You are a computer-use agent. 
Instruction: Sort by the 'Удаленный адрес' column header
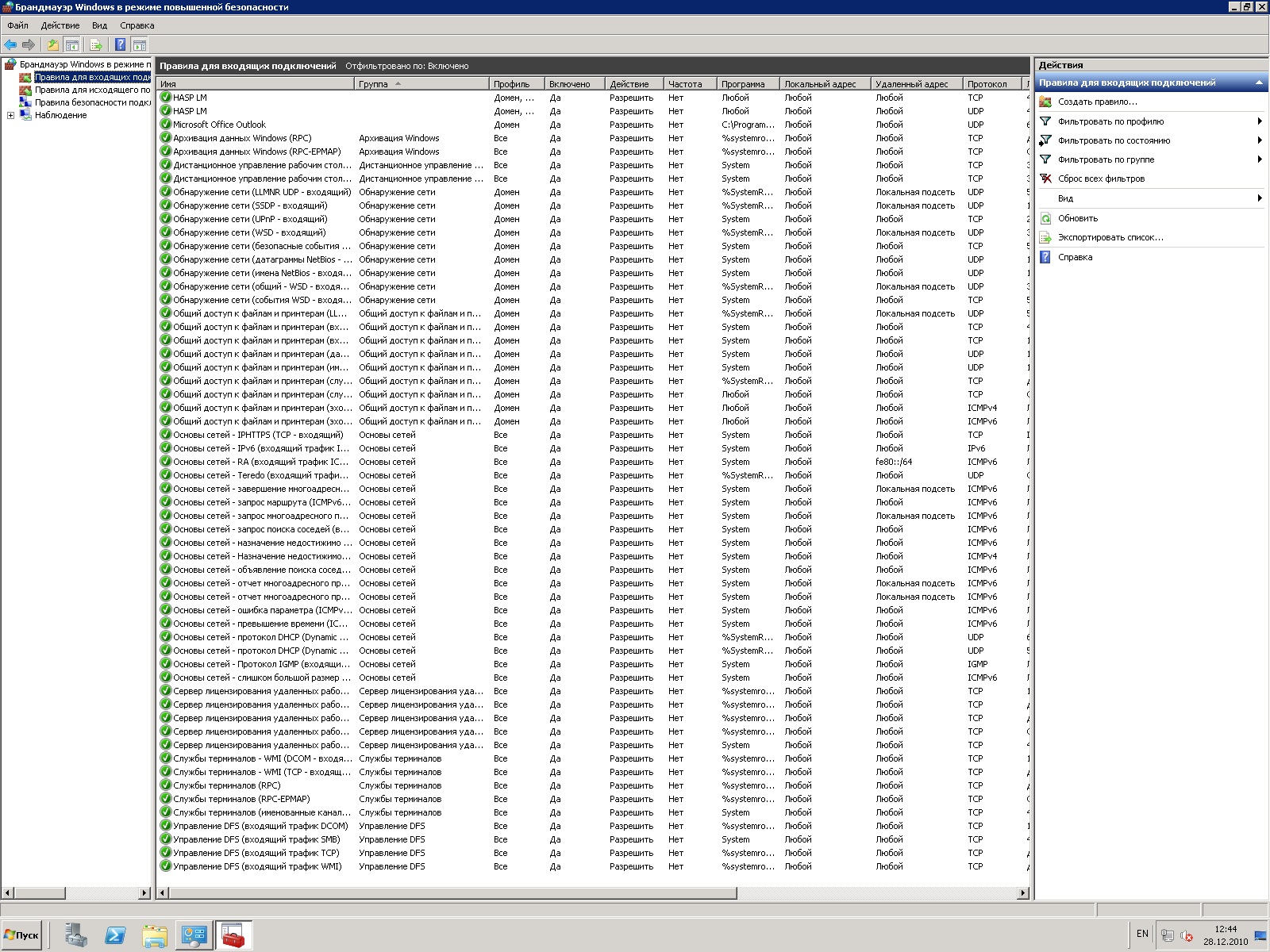(917, 84)
